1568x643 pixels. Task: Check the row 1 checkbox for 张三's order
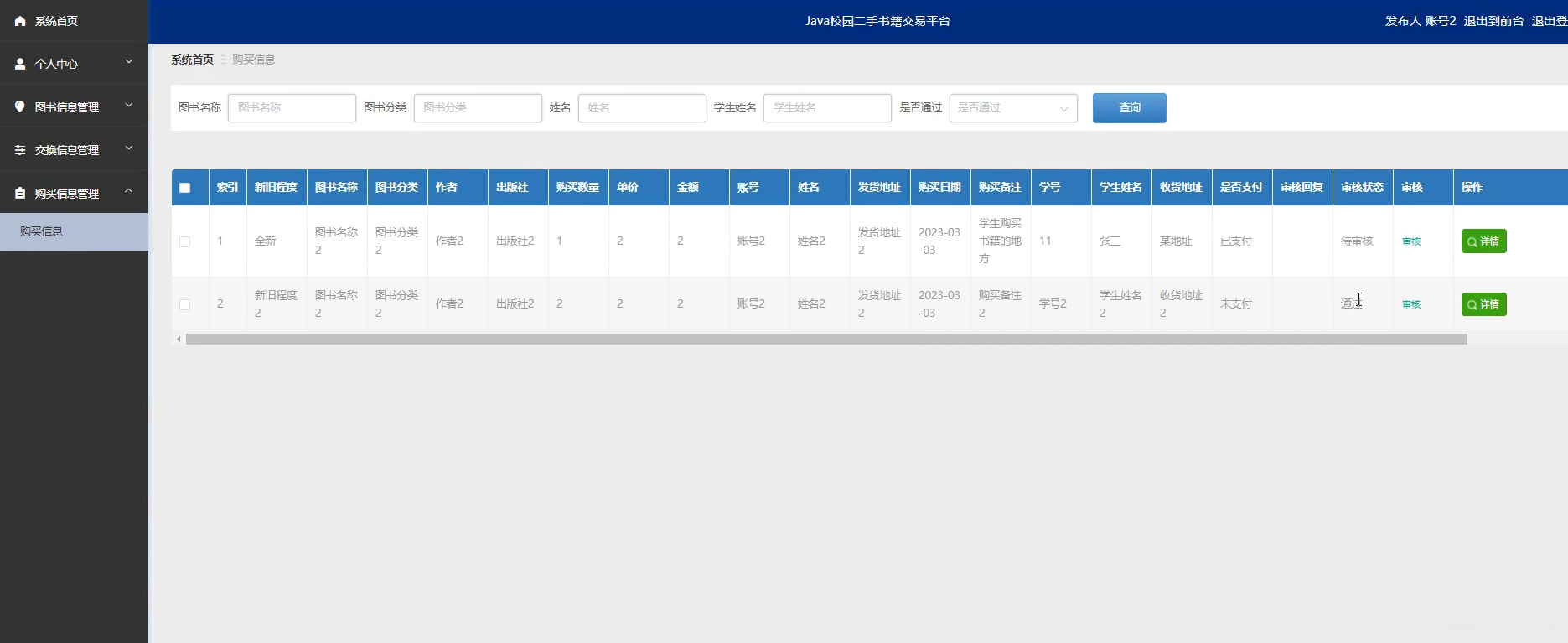point(185,241)
